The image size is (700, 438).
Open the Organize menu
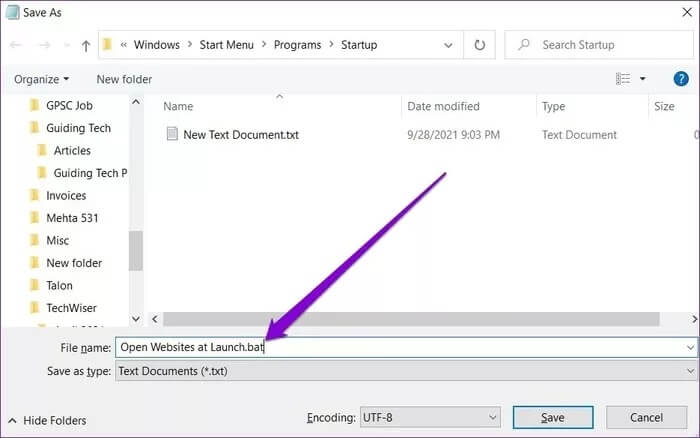(x=41, y=79)
